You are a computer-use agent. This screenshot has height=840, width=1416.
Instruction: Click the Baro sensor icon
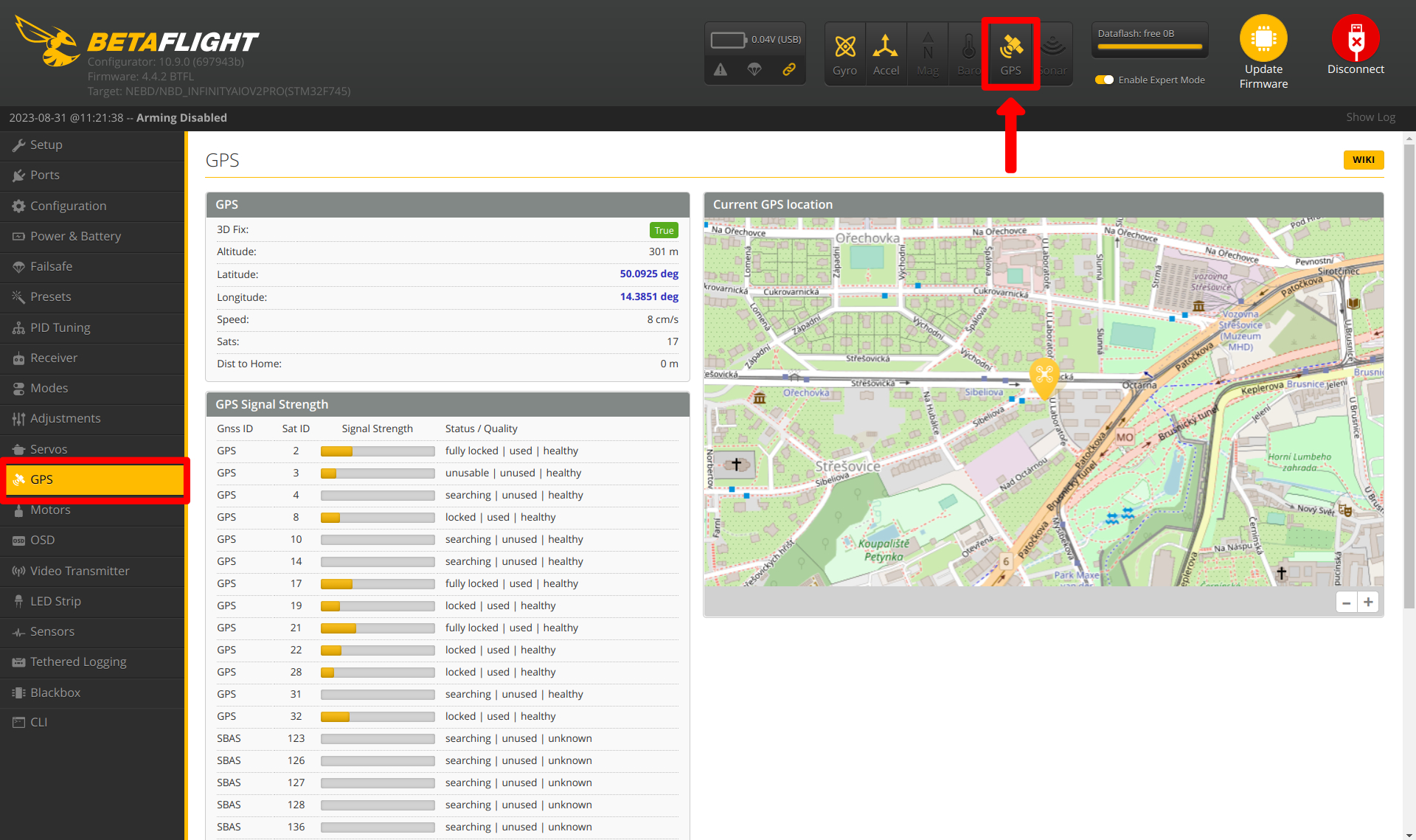pyautogui.click(x=968, y=54)
